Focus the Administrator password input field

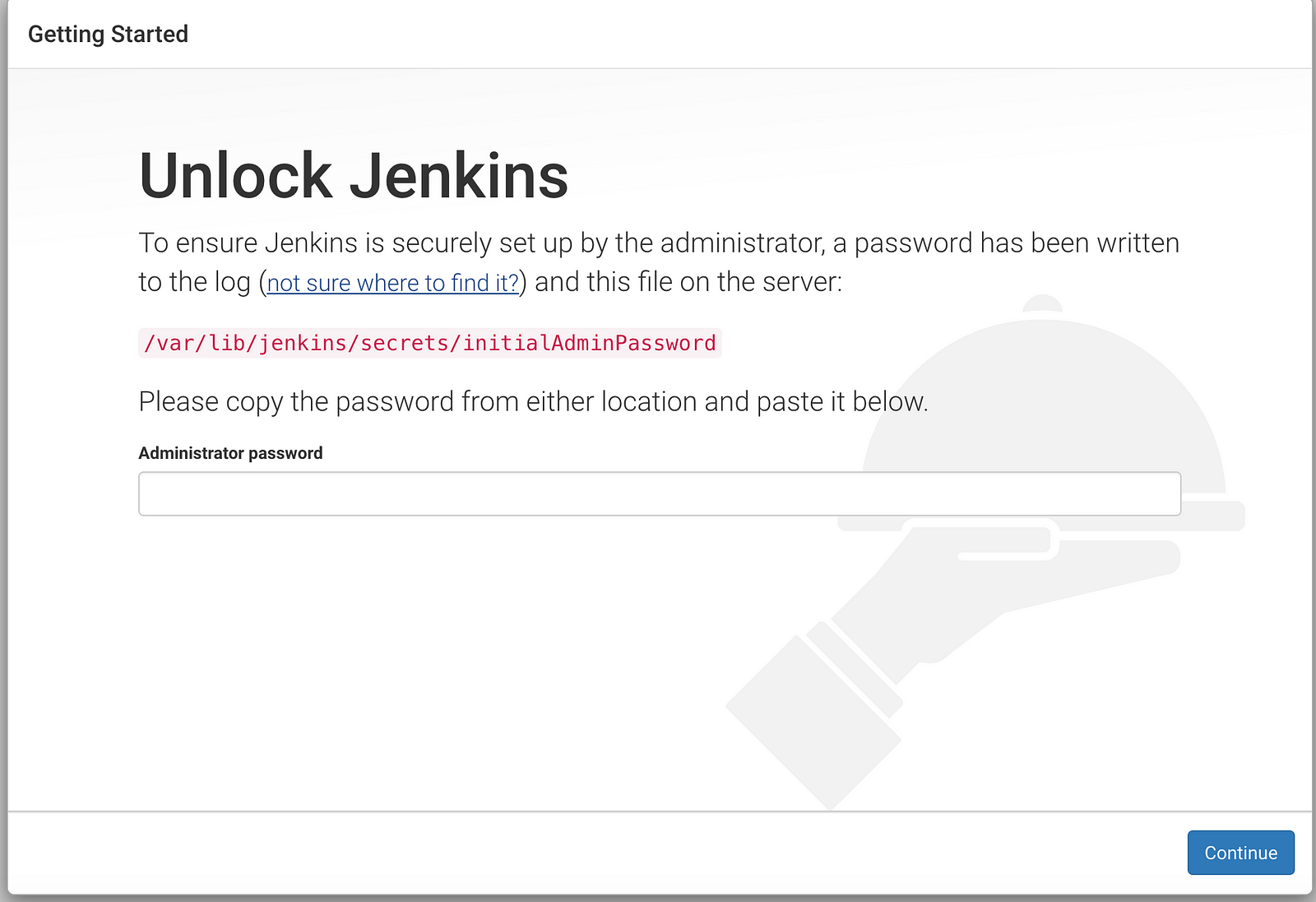(x=660, y=494)
